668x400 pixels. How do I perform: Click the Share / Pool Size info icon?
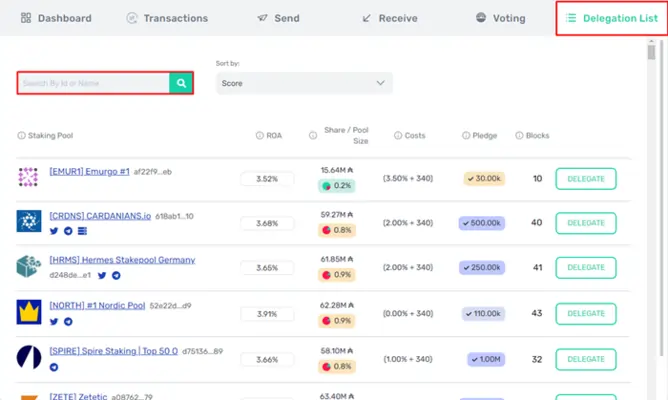[313, 135]
